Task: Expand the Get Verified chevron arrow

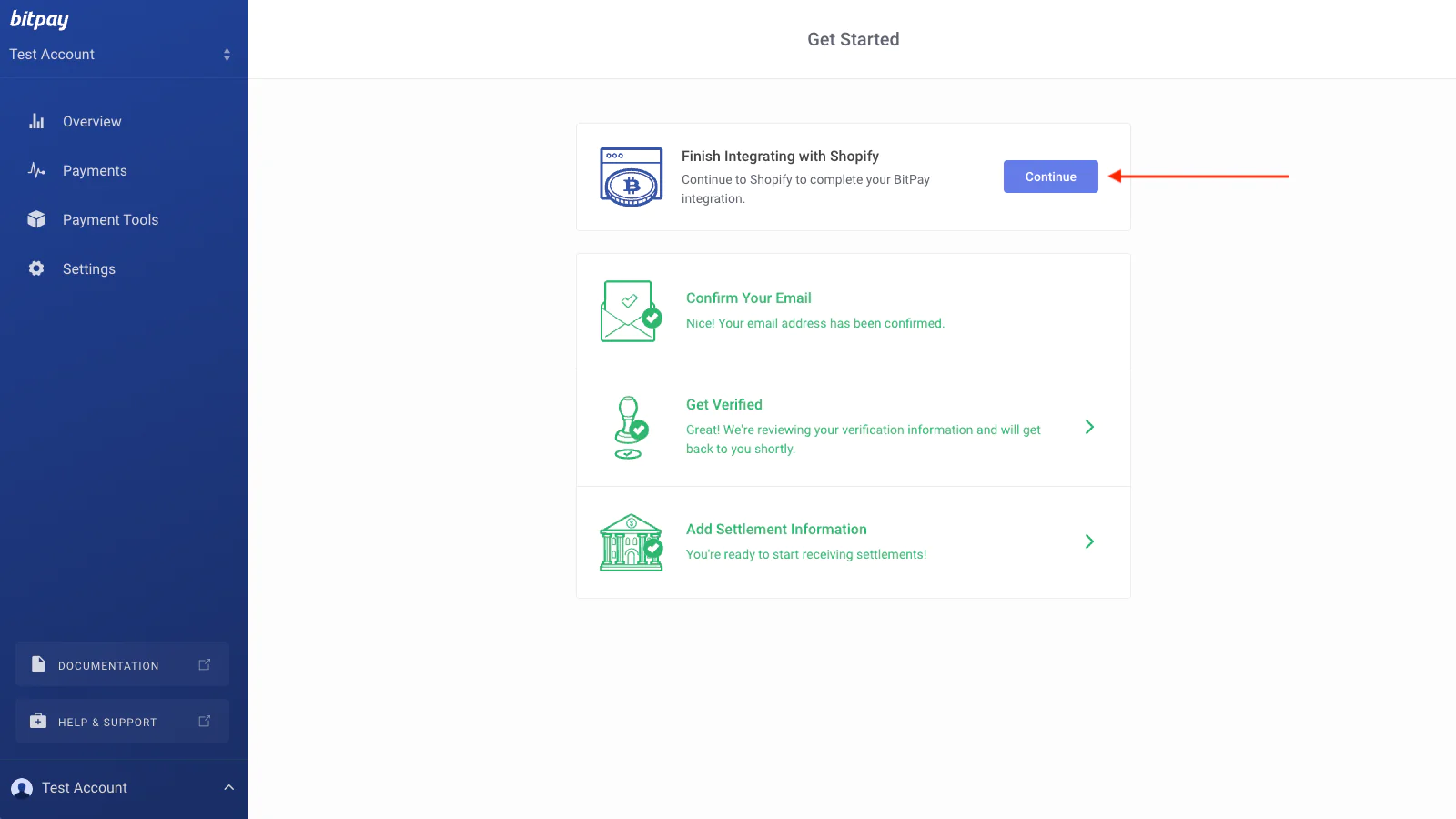Action: tap(1089, 427)
